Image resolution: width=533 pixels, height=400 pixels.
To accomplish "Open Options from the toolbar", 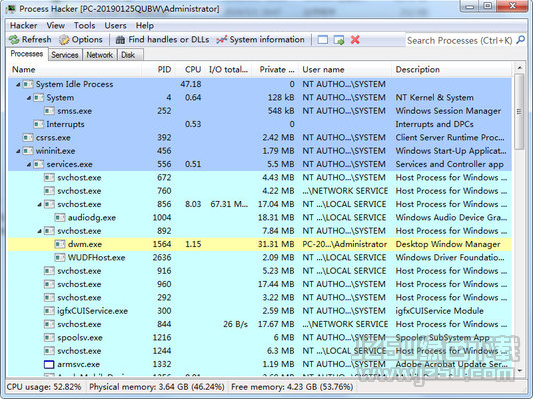I will click(x=81, y=40).
